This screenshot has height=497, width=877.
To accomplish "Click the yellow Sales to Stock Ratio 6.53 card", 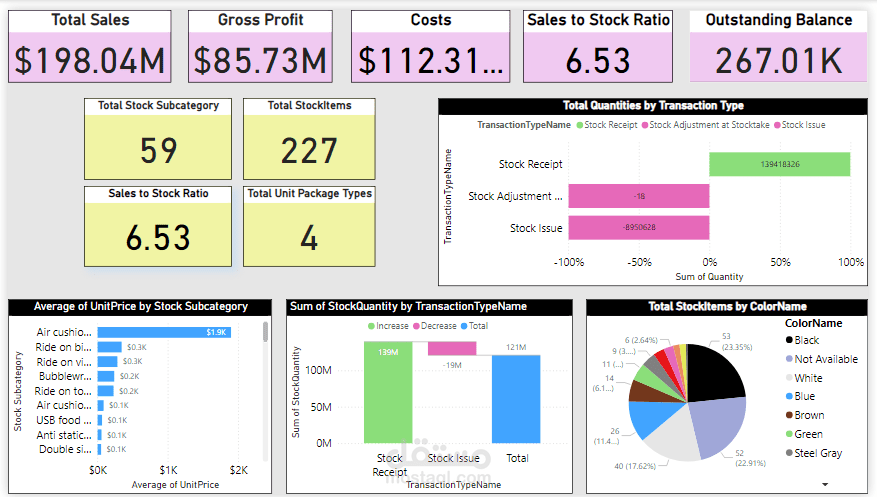I will pos(158,226).
